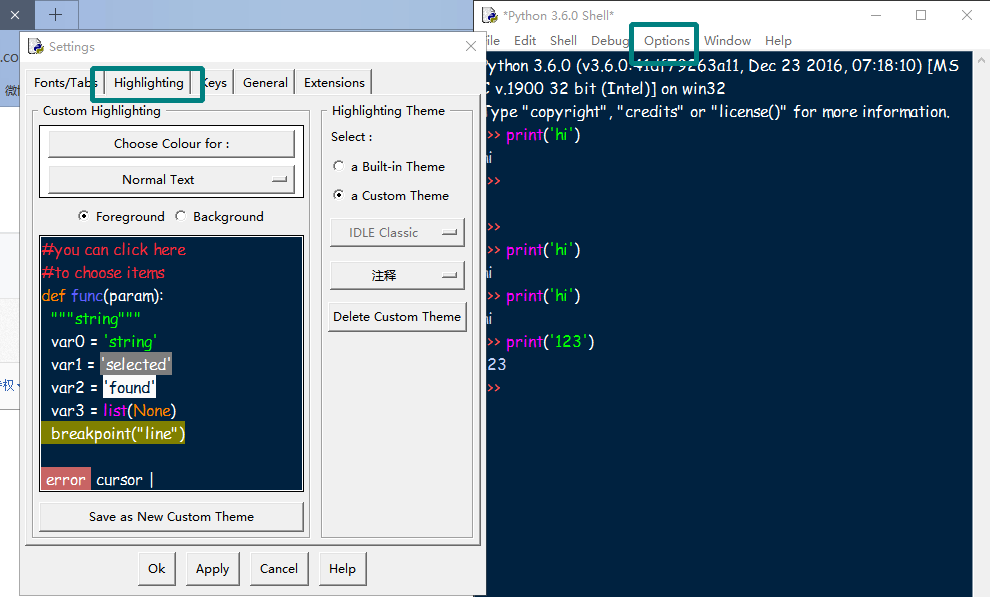The width and height of the screenshot is (990, 597).
Task: Click the last empty prompt in Shell
Action: (x=494, y=387)
